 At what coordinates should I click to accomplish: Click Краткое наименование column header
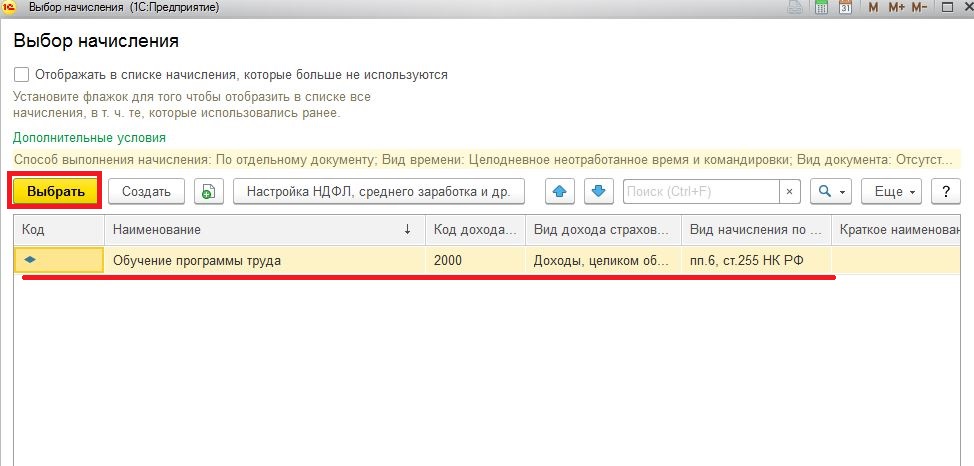point(896,229)
